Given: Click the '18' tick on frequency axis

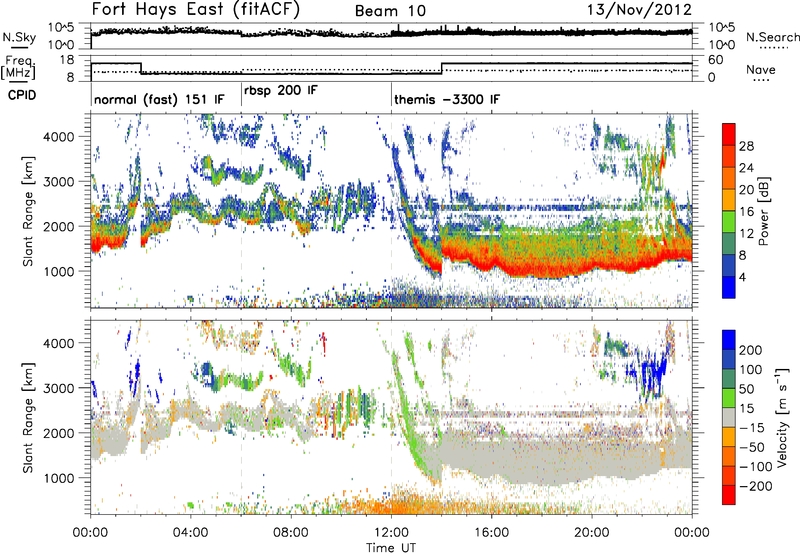Looking at the screenshot, I should tap(67, 60).
